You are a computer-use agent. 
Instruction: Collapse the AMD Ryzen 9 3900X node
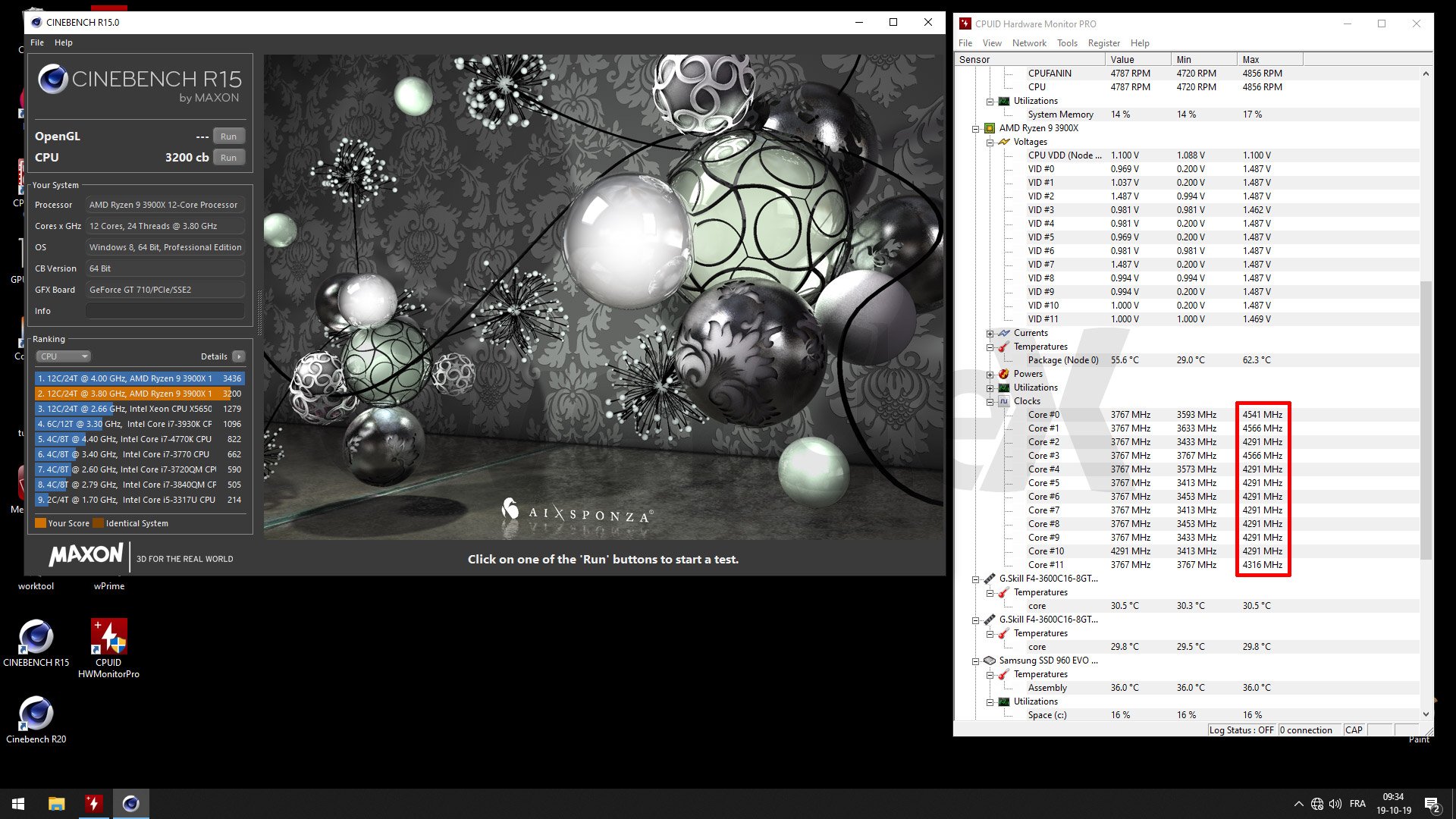[976, 129]
